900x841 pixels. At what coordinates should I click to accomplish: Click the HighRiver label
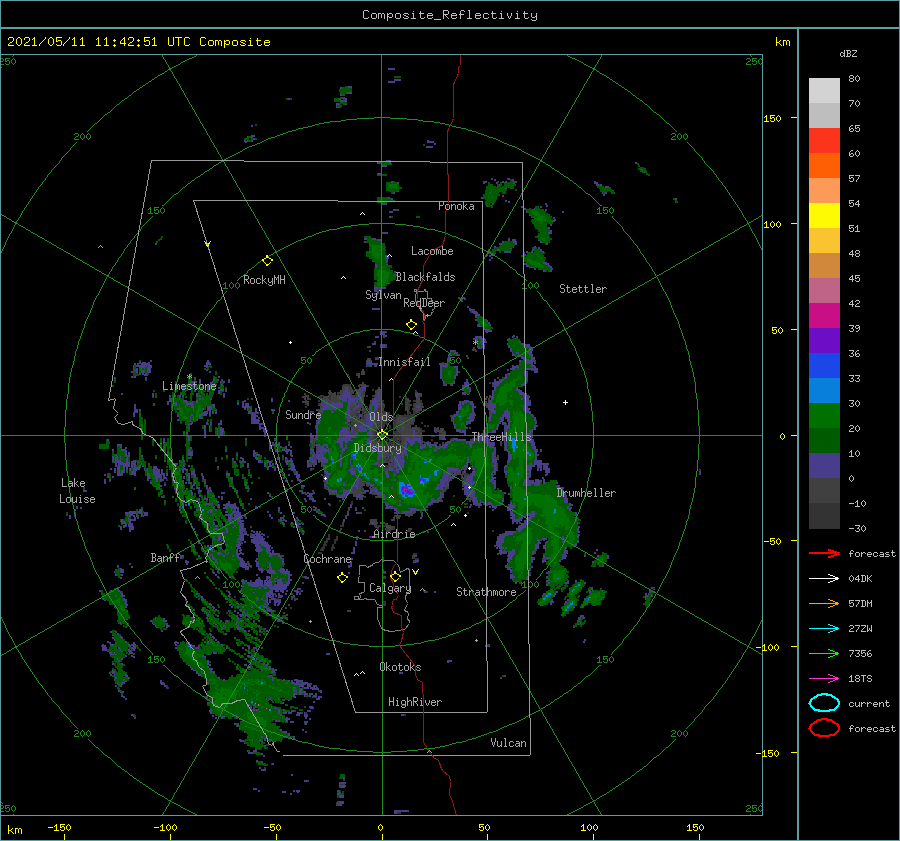click(415, 702)
